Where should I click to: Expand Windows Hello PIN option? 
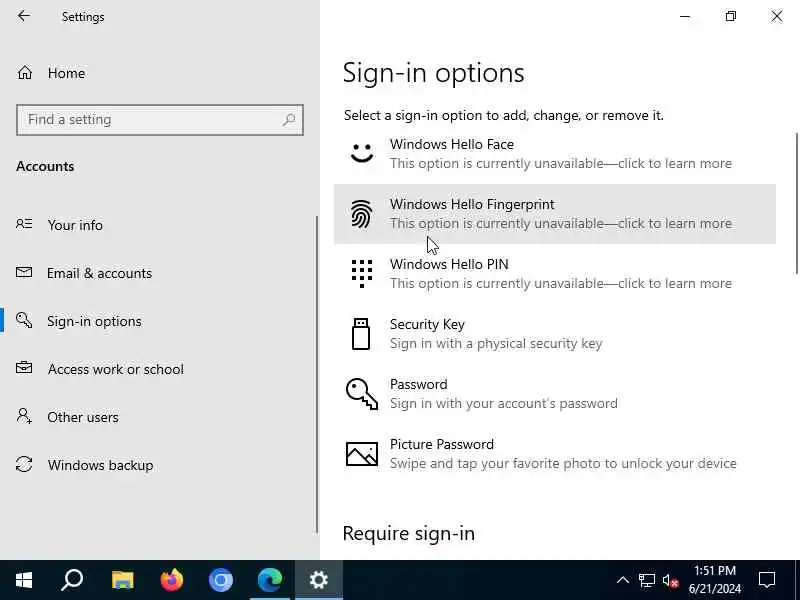555,274
